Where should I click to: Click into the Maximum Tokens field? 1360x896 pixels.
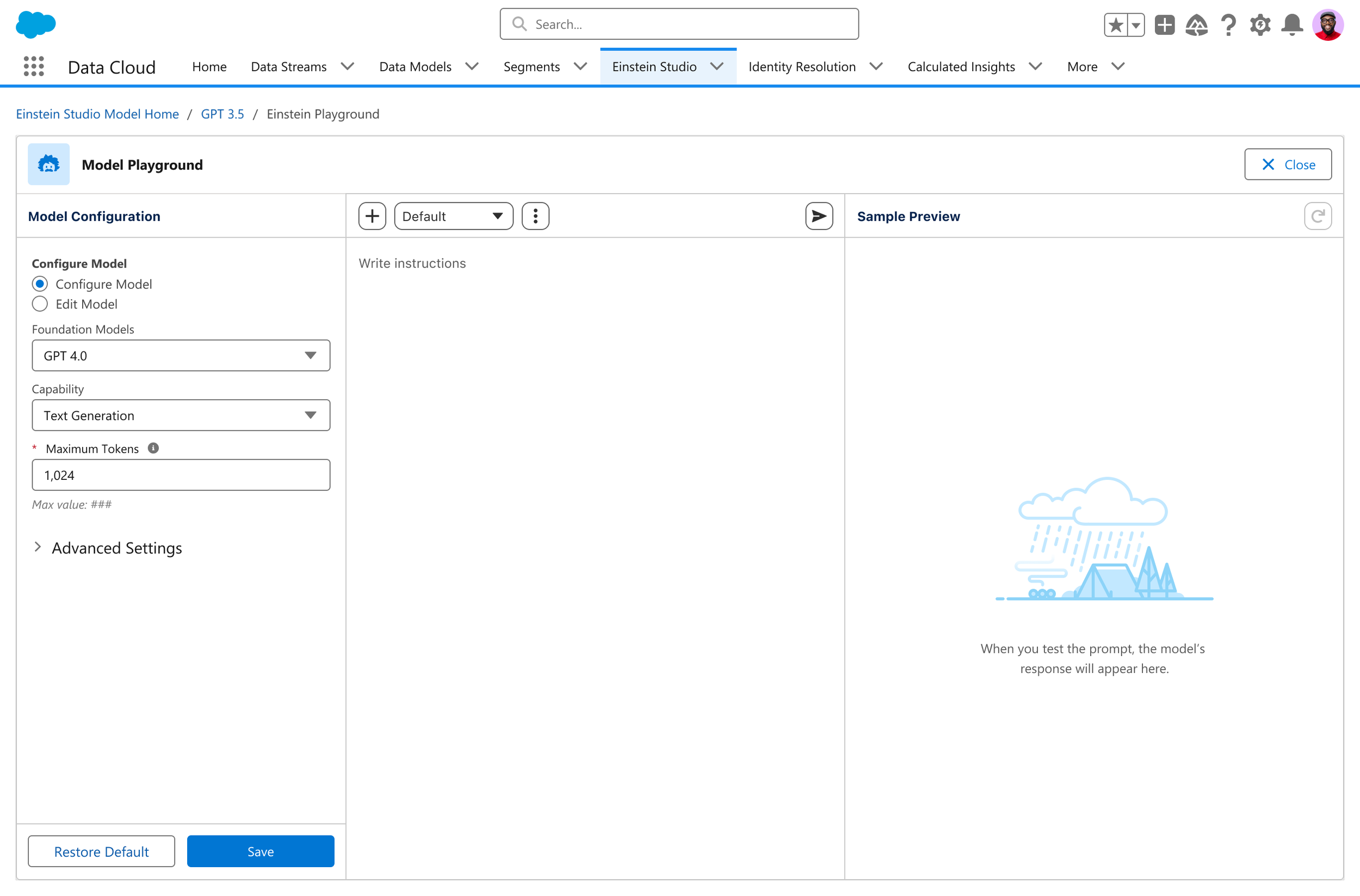pos(181,475)
